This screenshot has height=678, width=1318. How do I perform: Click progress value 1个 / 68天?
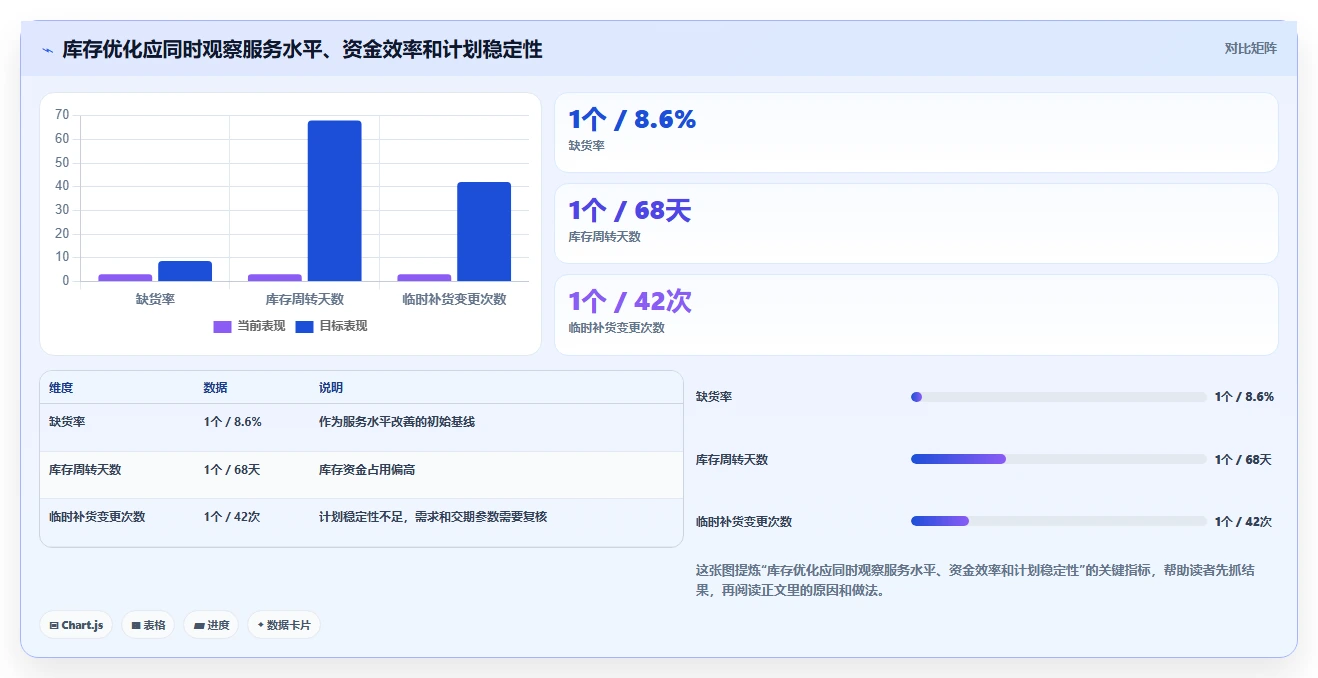pos(1243,460)
